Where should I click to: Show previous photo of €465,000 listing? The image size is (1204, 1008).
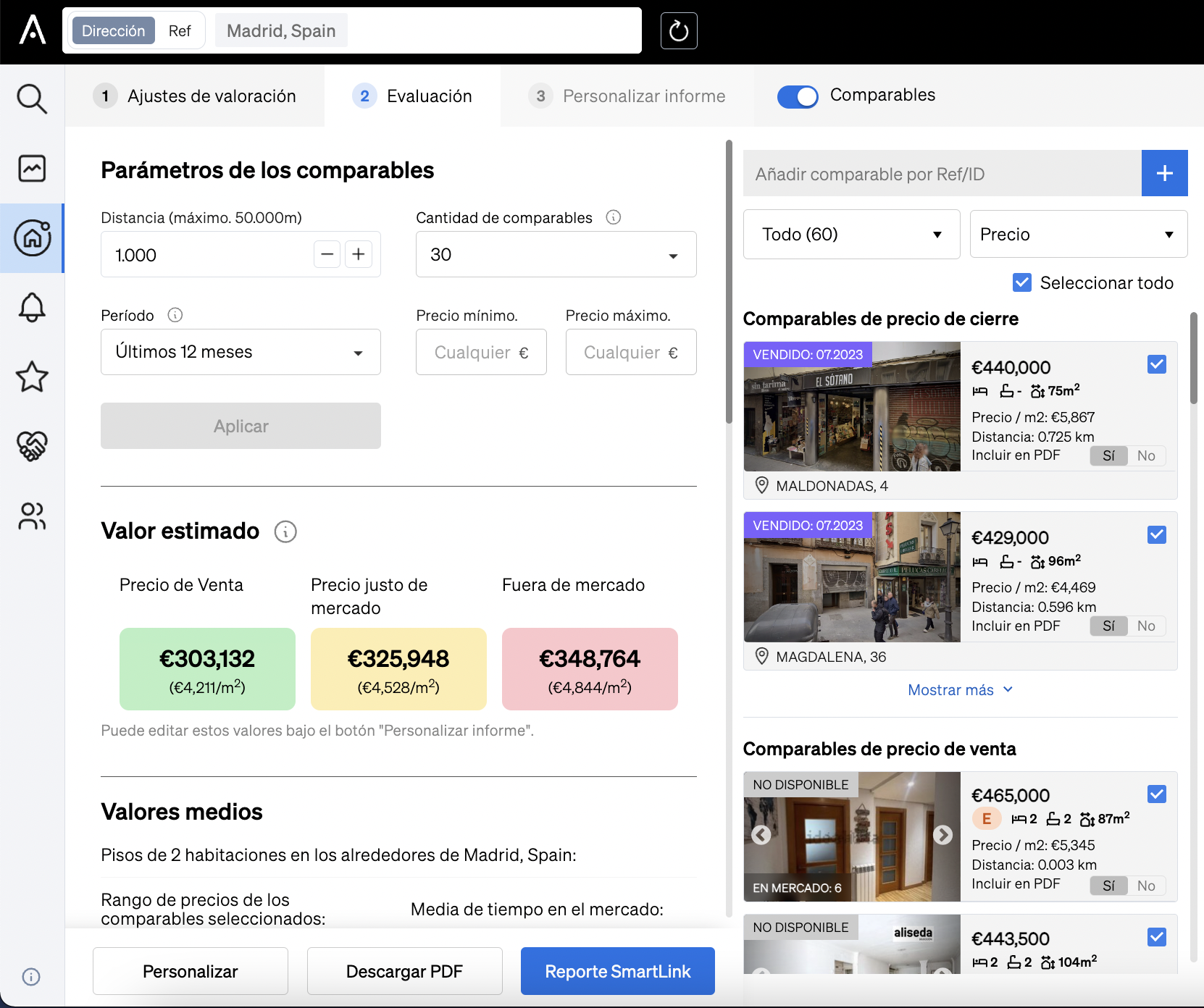click(761, 835)
